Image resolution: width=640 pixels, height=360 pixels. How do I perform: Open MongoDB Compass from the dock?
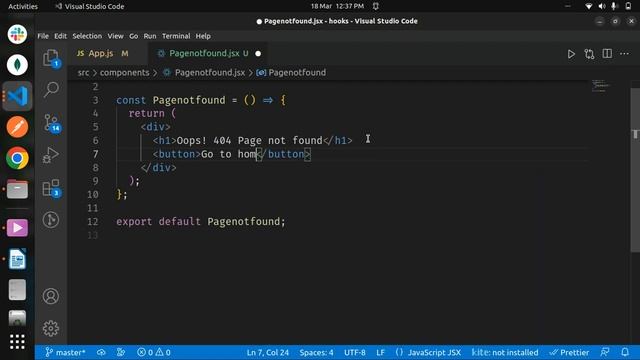pos(17,65)
